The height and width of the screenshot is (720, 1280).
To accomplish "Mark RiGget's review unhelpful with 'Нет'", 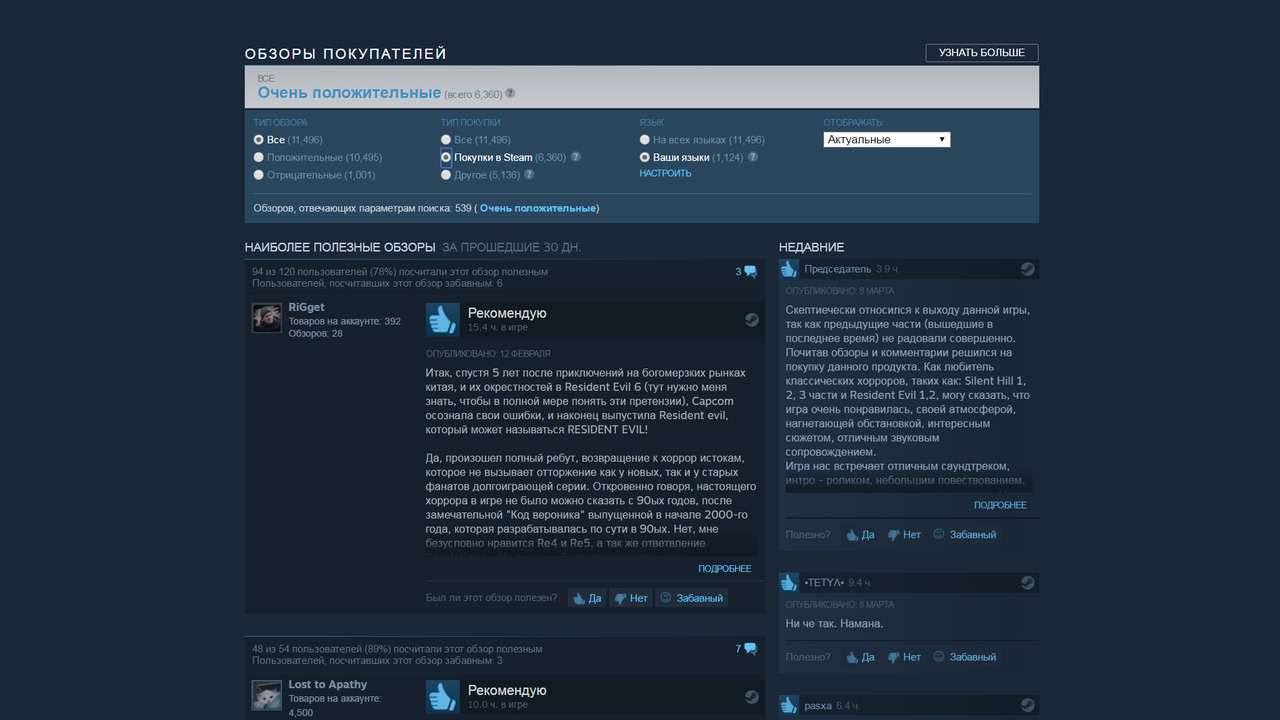I will tap(631, 598).
